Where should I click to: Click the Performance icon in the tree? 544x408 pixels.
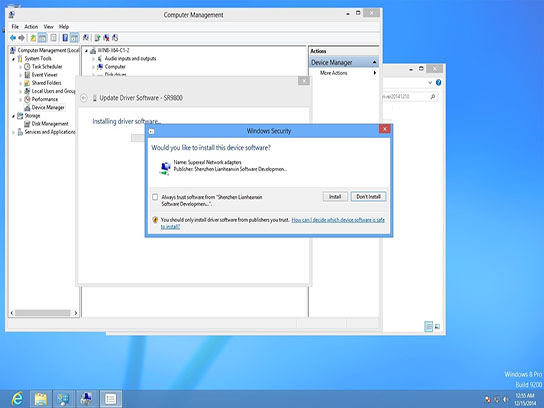[27, 99]
